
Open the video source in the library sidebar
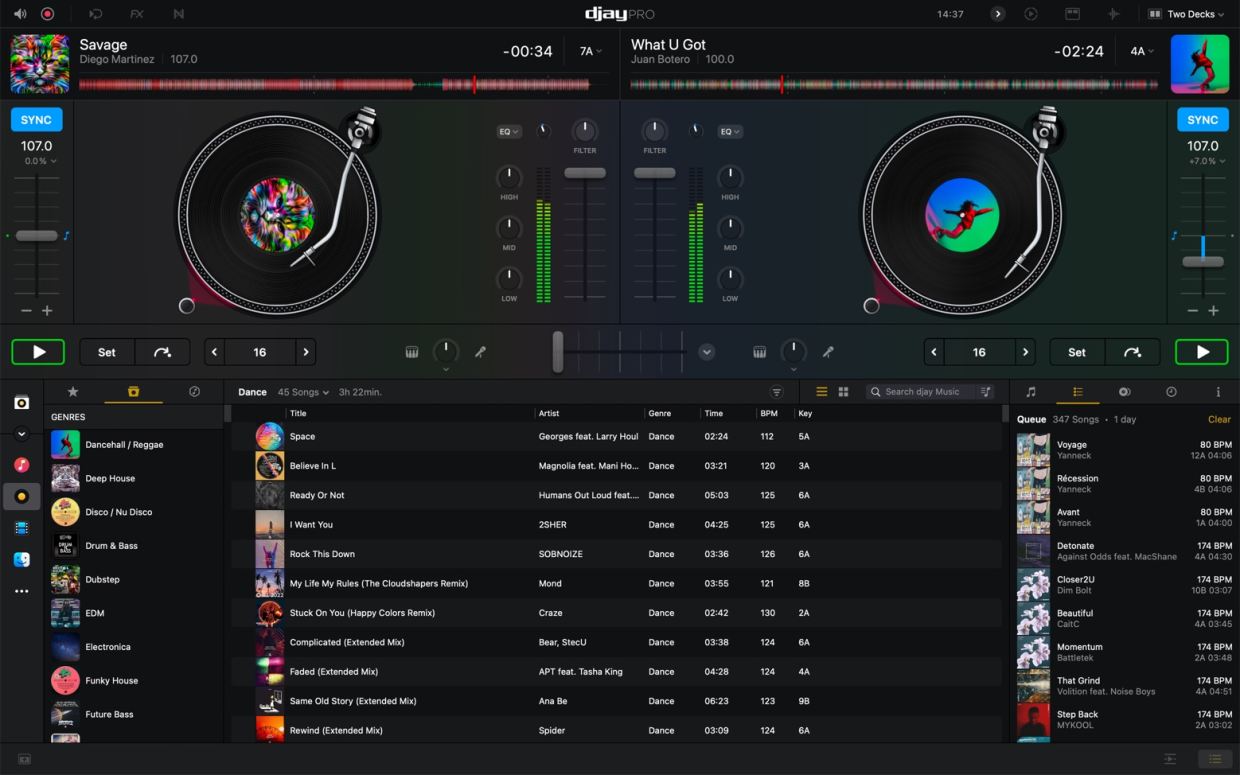21,528
